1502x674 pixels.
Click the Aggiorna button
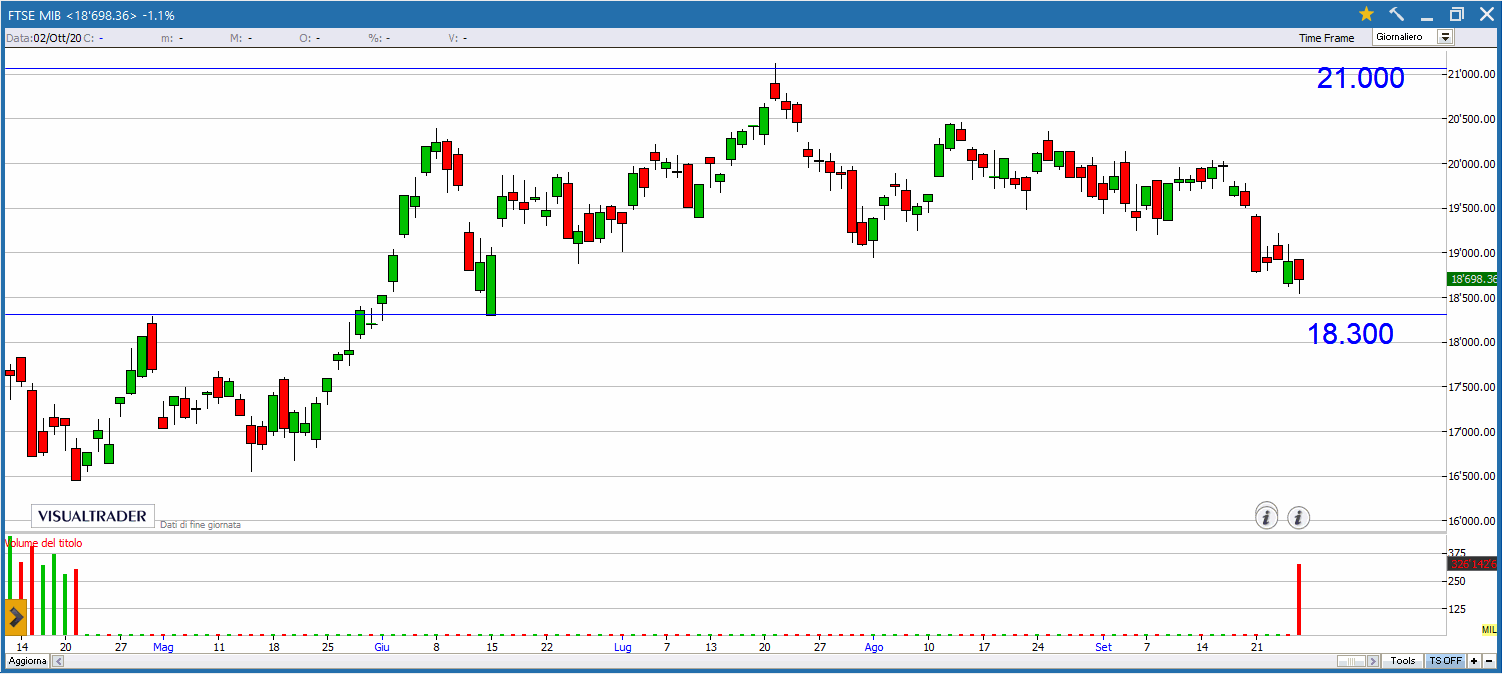pyautogui.click(x=27, y=661)
